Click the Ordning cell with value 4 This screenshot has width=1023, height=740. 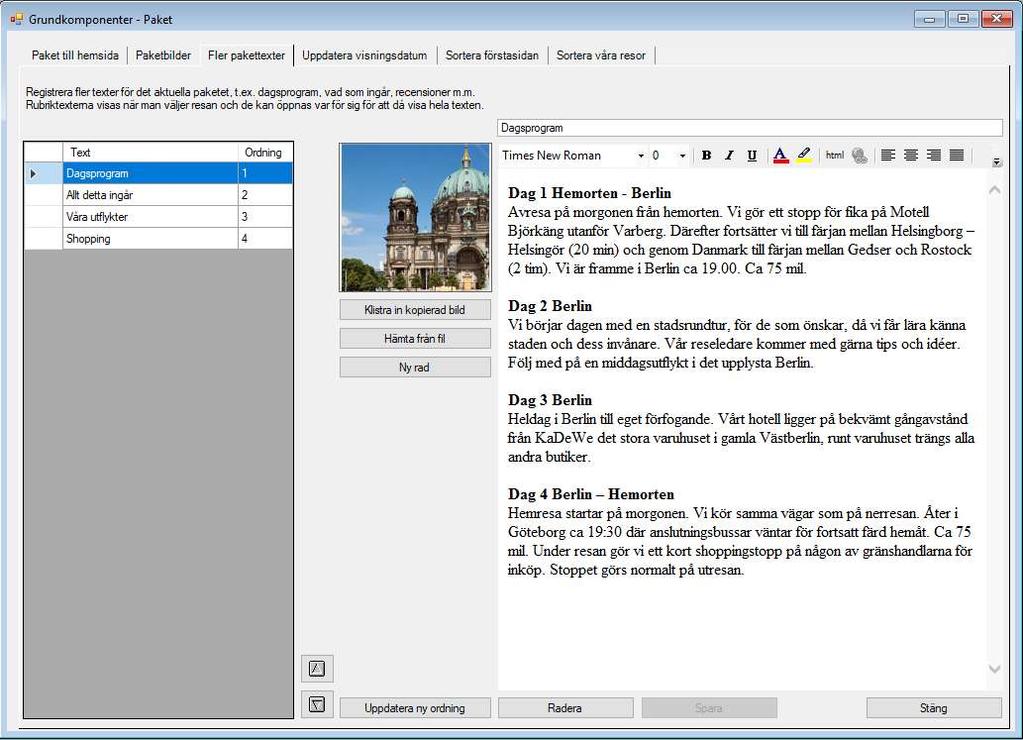point(265,239)
